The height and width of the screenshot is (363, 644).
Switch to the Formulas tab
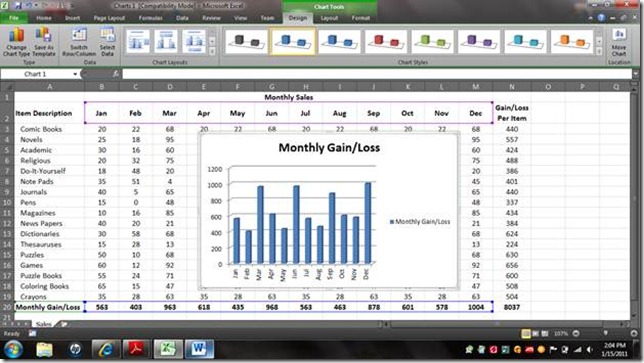click(x=150, y=18)
